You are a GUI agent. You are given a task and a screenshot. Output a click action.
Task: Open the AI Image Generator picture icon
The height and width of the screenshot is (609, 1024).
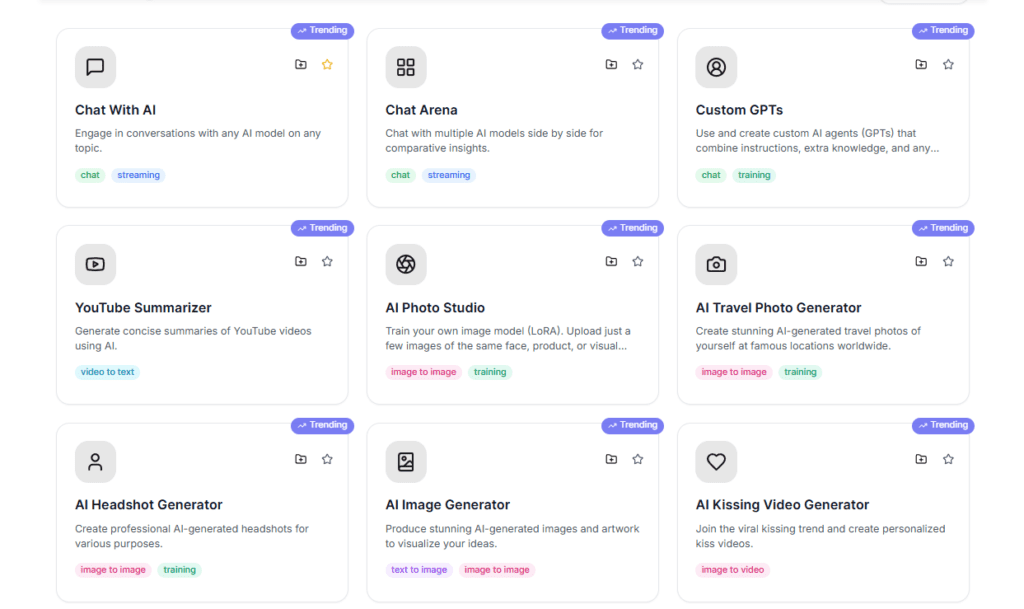[x=406, y=461]
